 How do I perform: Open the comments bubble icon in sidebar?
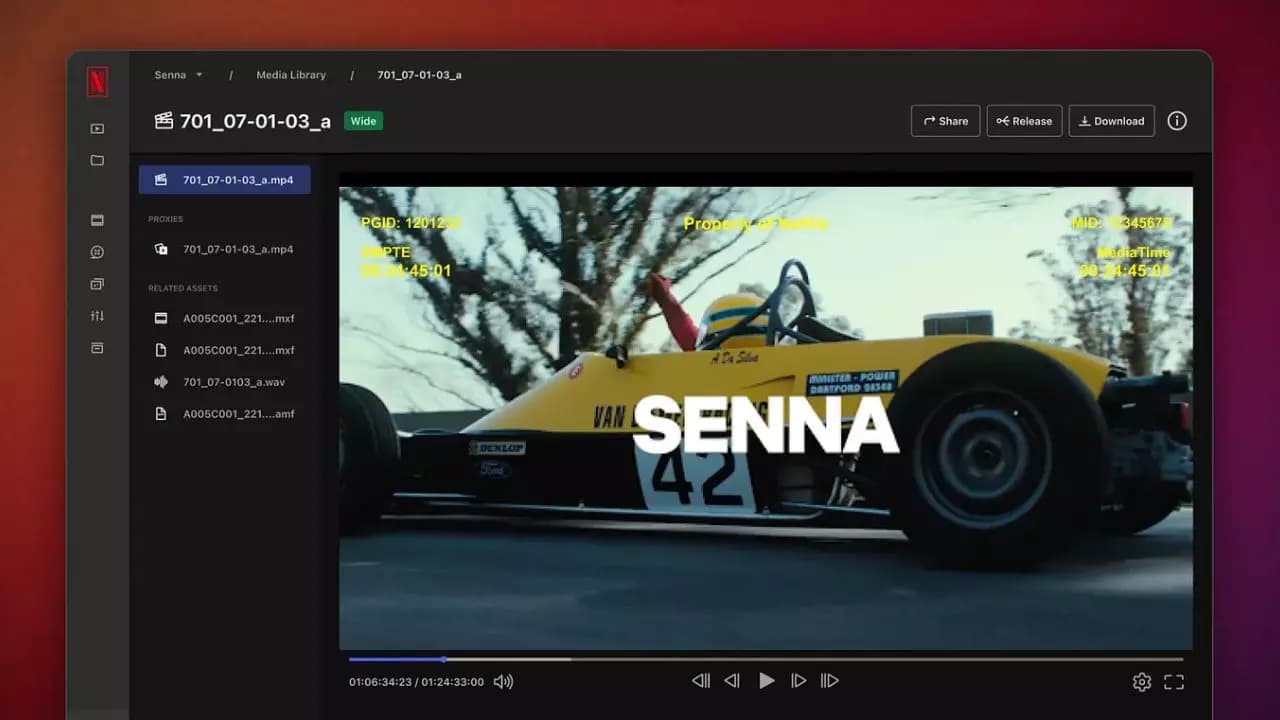[97, 252]
